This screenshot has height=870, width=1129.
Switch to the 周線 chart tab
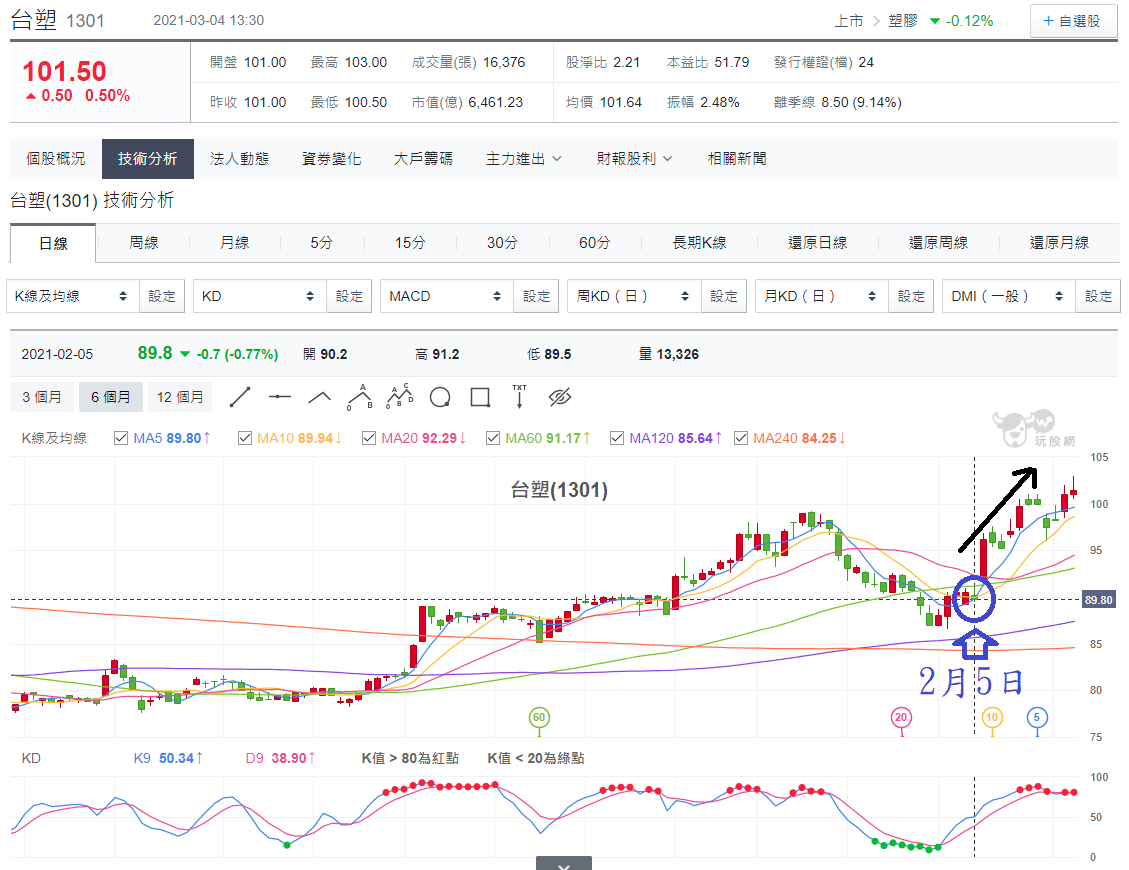click(143, 243)
